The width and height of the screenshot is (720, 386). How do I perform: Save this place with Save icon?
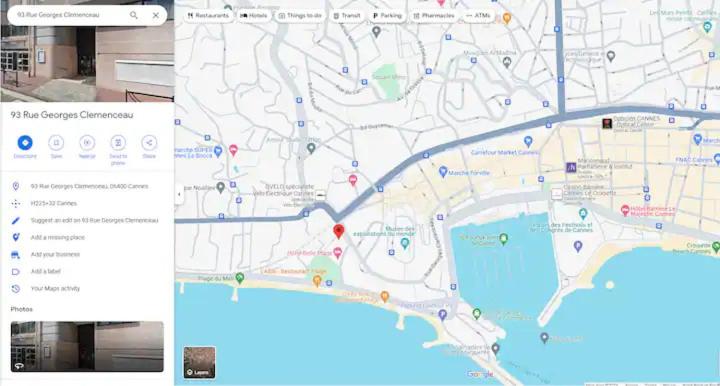(56, 143)
